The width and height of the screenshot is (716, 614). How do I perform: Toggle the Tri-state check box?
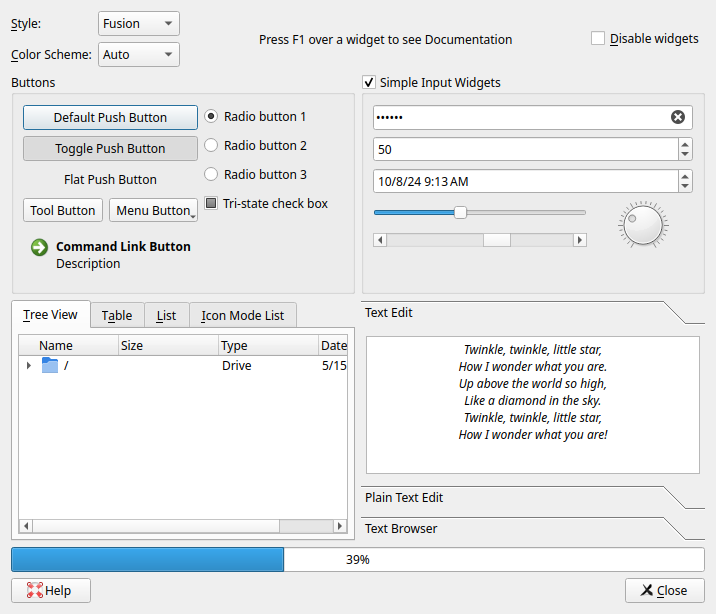(211, 204)
